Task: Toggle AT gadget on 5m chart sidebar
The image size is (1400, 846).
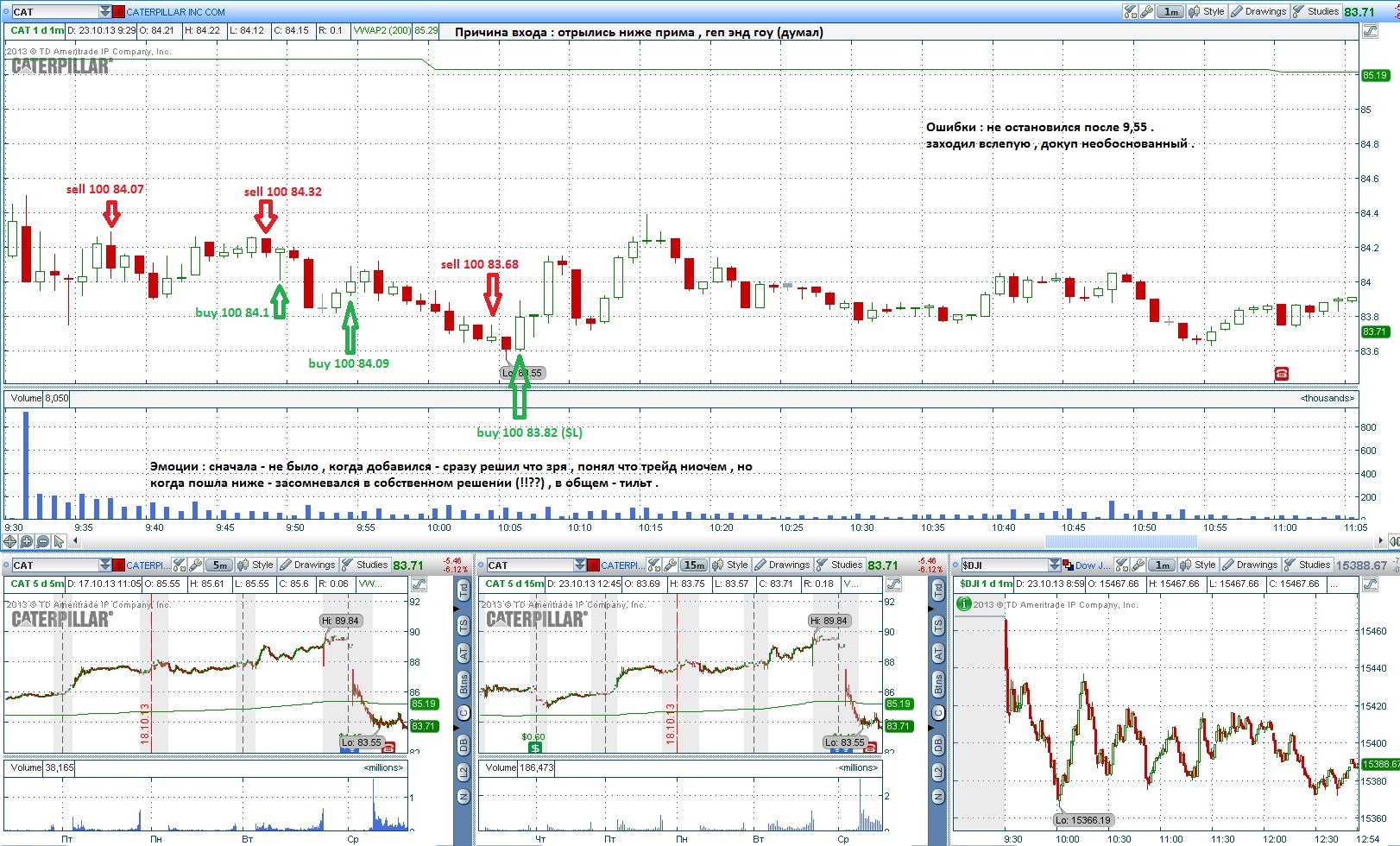Action: point(464,653)
